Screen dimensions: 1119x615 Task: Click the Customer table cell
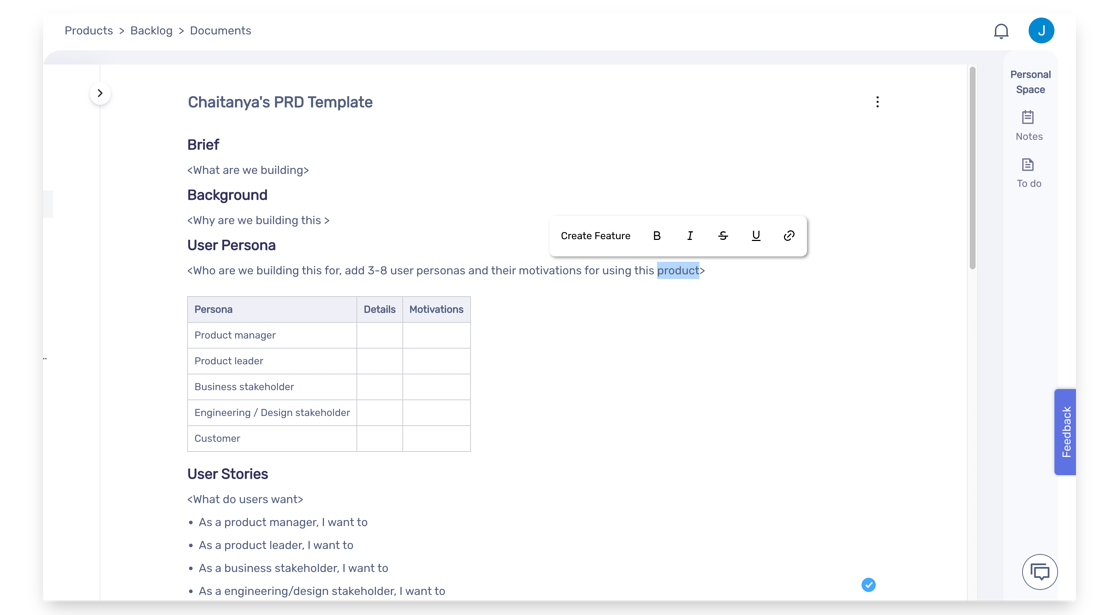(x=272, y=438)
